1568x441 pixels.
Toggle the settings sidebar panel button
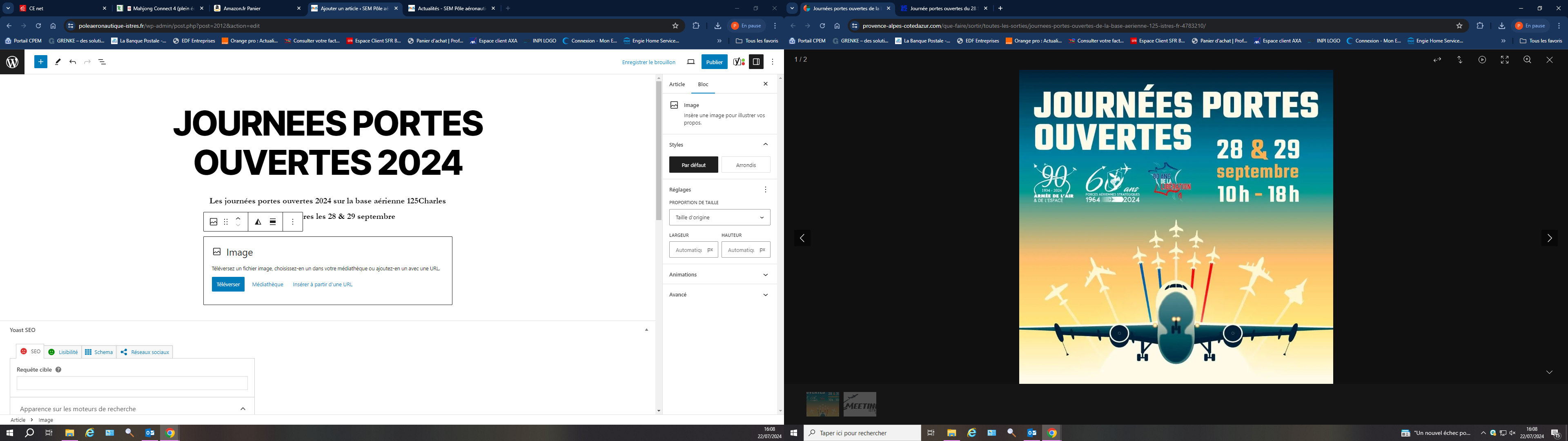click(x=756, y=62)
